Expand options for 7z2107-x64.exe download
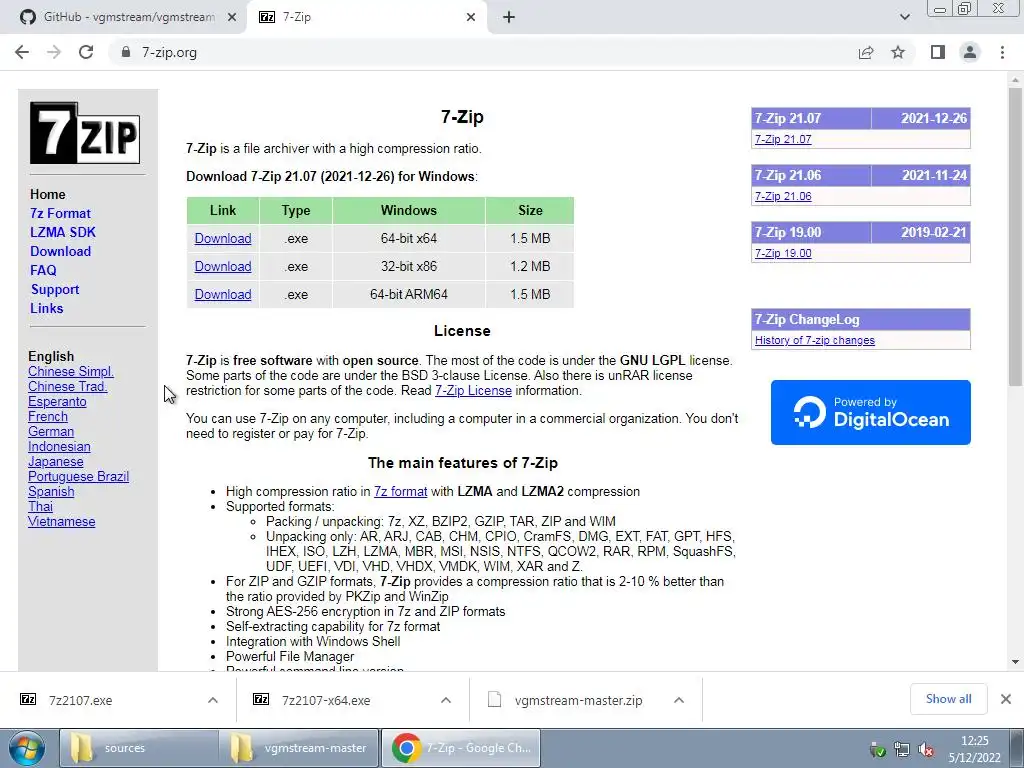The width and height of the screenshot is (1024, 768). pos(446,700)
